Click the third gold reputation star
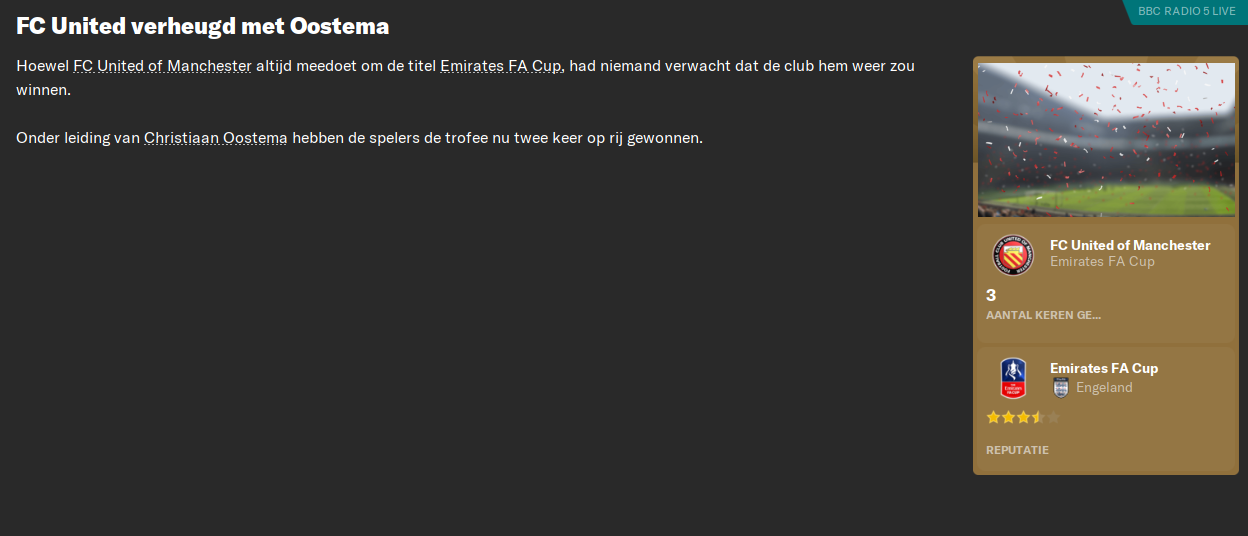The image size is (1248, 536). click(x=1023, y=417)
